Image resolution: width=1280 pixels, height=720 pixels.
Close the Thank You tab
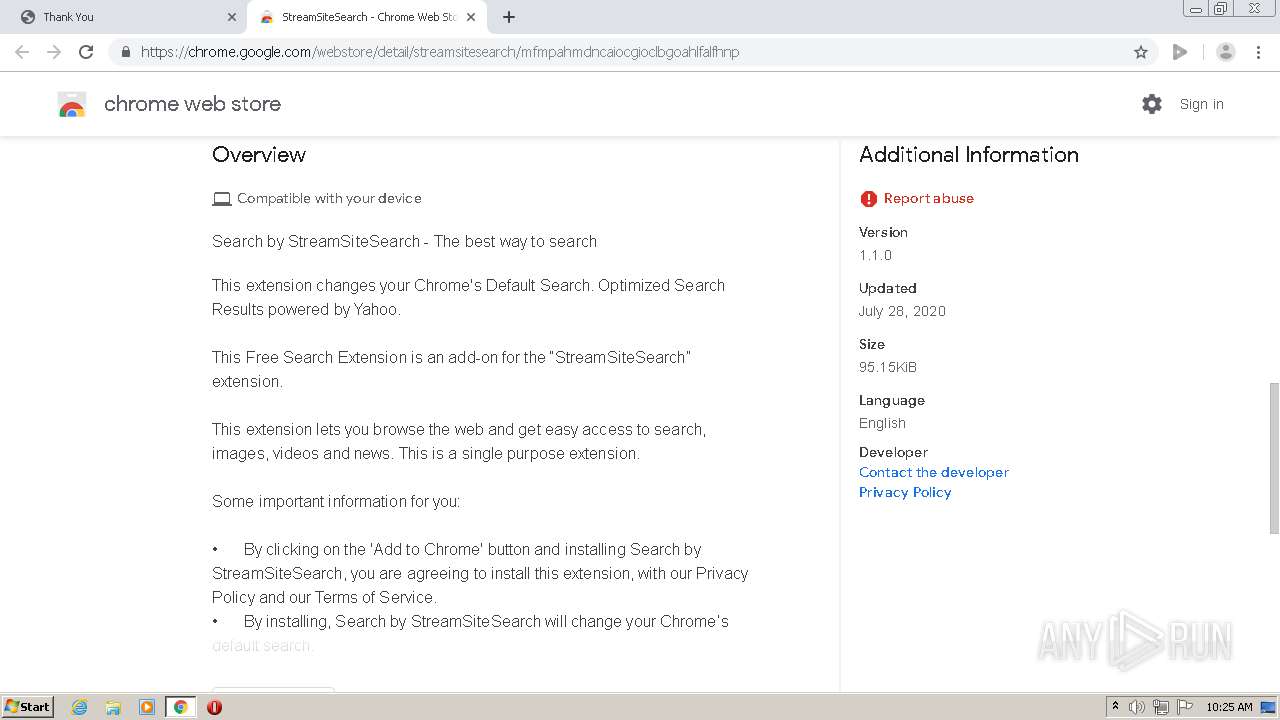[232, 17]
